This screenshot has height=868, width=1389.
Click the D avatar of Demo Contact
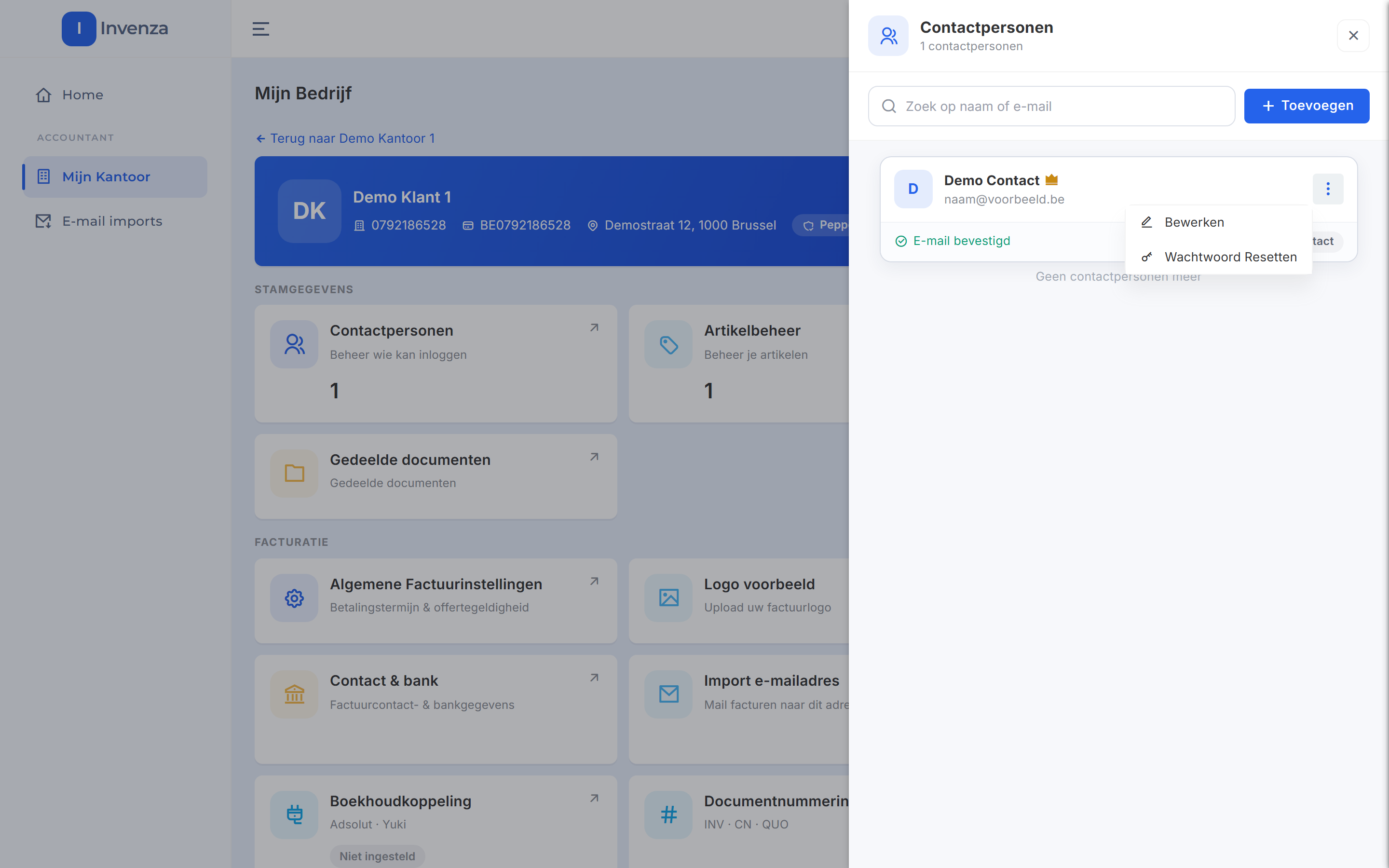point(913,189)
